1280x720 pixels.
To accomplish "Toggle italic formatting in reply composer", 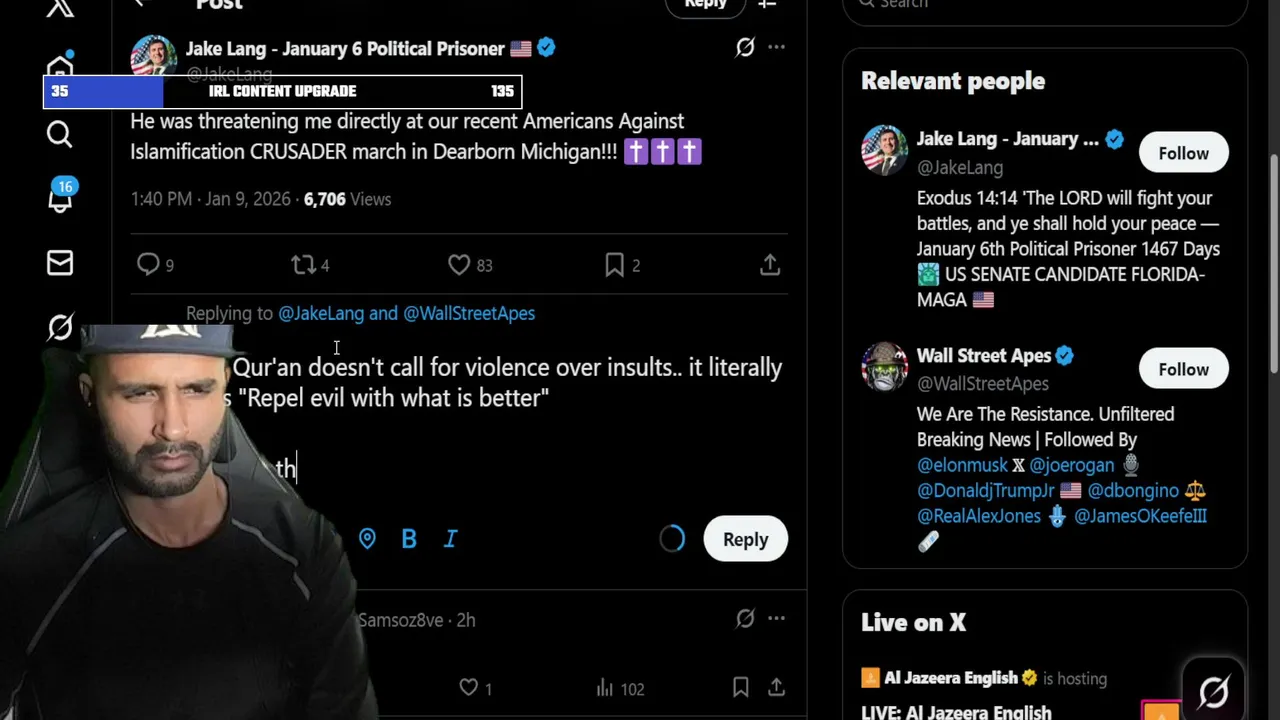I will click(x=450, y=539).
